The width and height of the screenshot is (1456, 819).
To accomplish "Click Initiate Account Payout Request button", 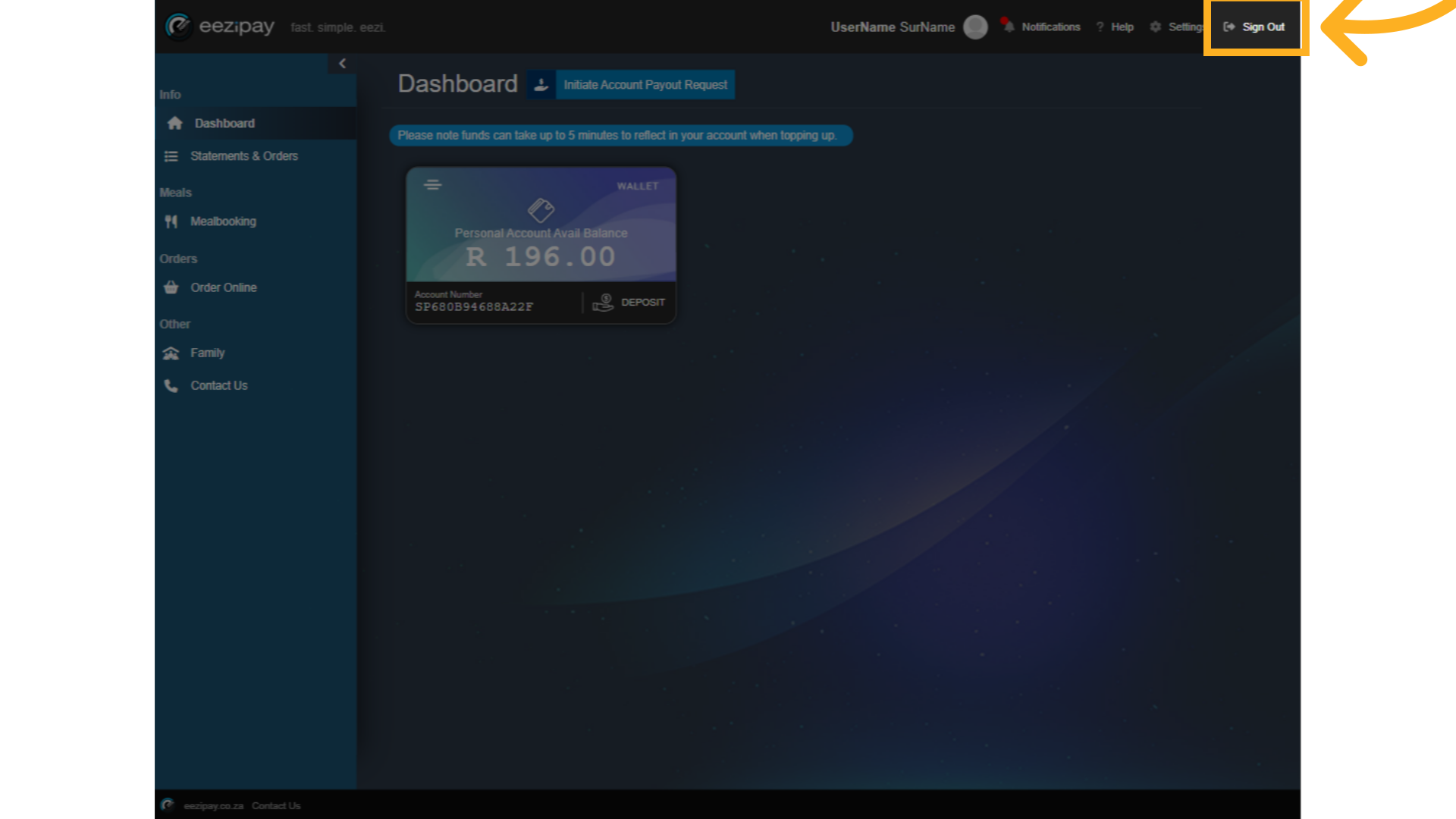I will tap(645, 85).
